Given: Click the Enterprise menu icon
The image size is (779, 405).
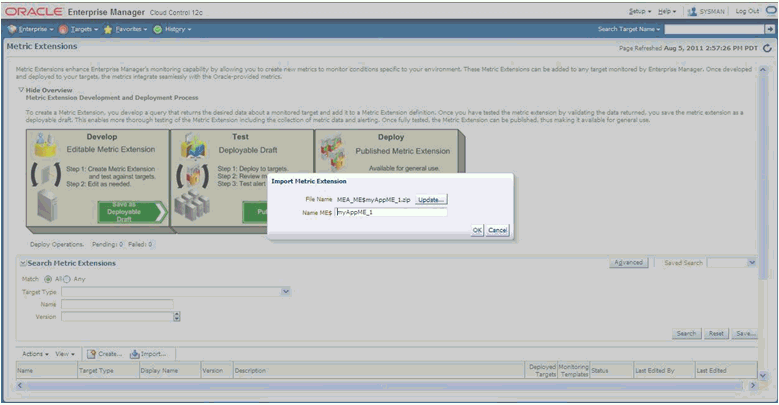Looking at the screenshot, I should [x=12, y=29].
